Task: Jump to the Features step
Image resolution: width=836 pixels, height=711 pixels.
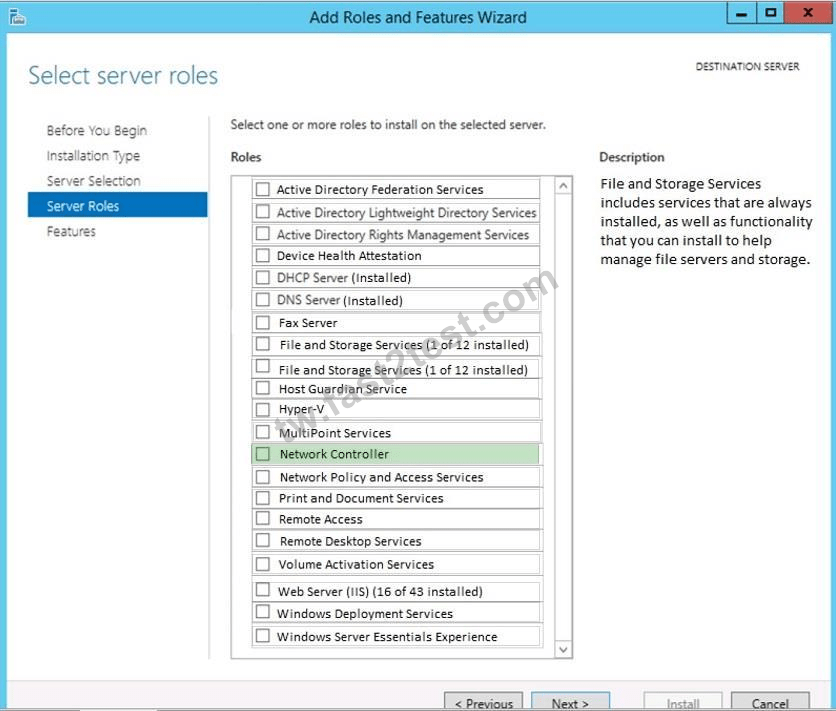Action: tap(71, 231)
